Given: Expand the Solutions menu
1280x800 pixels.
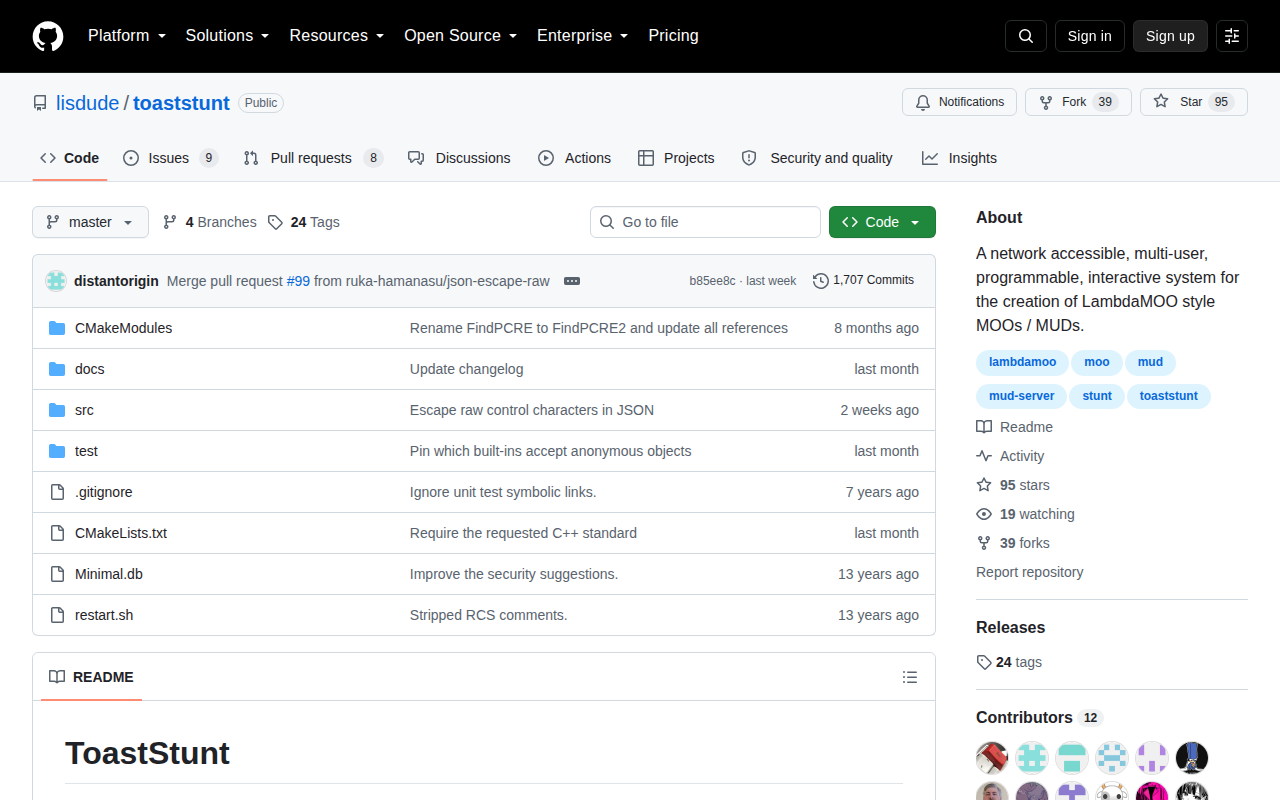Looking at the screenshot, I should point(227,36).
